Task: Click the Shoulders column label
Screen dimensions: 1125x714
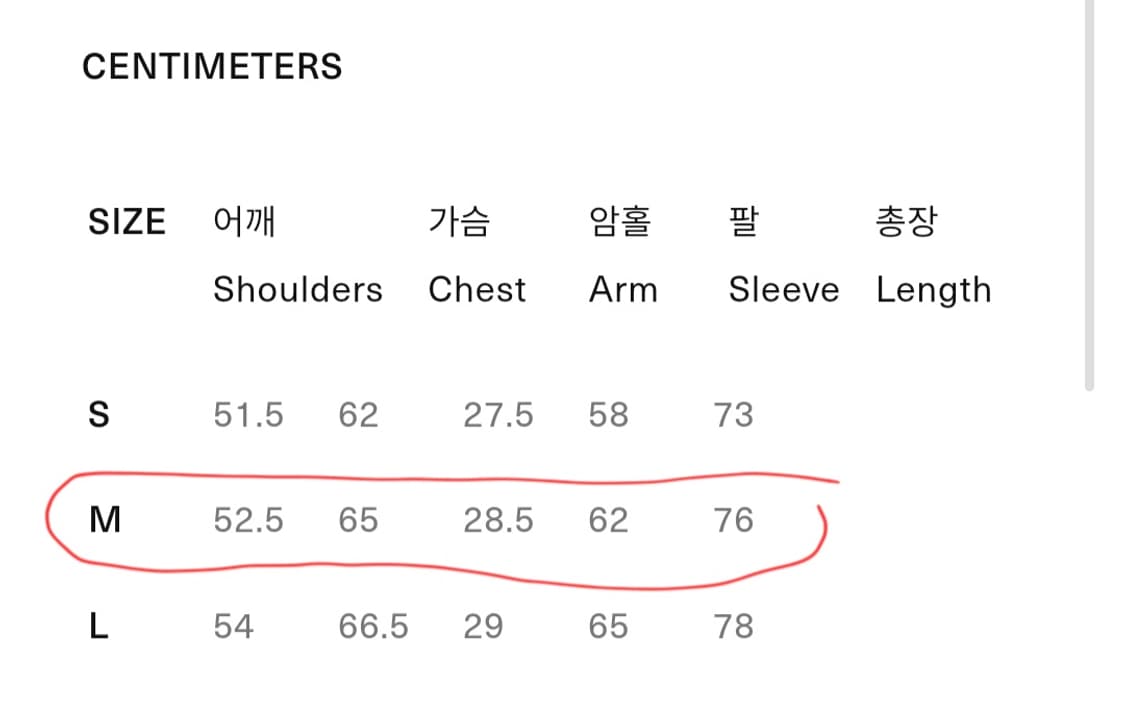Action: [x=298, y=290]
